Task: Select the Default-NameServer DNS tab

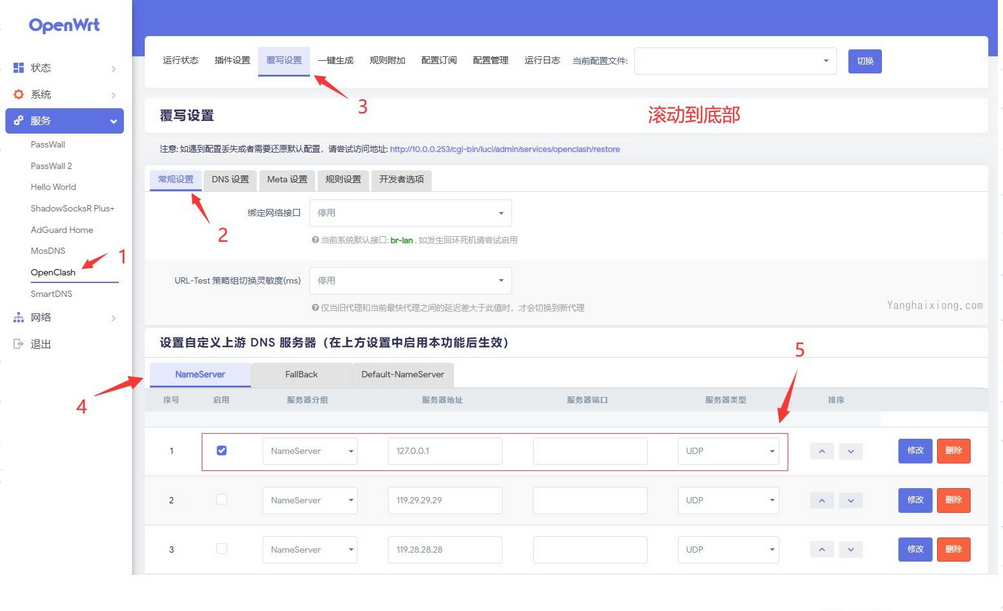Action: click(403, 375)
